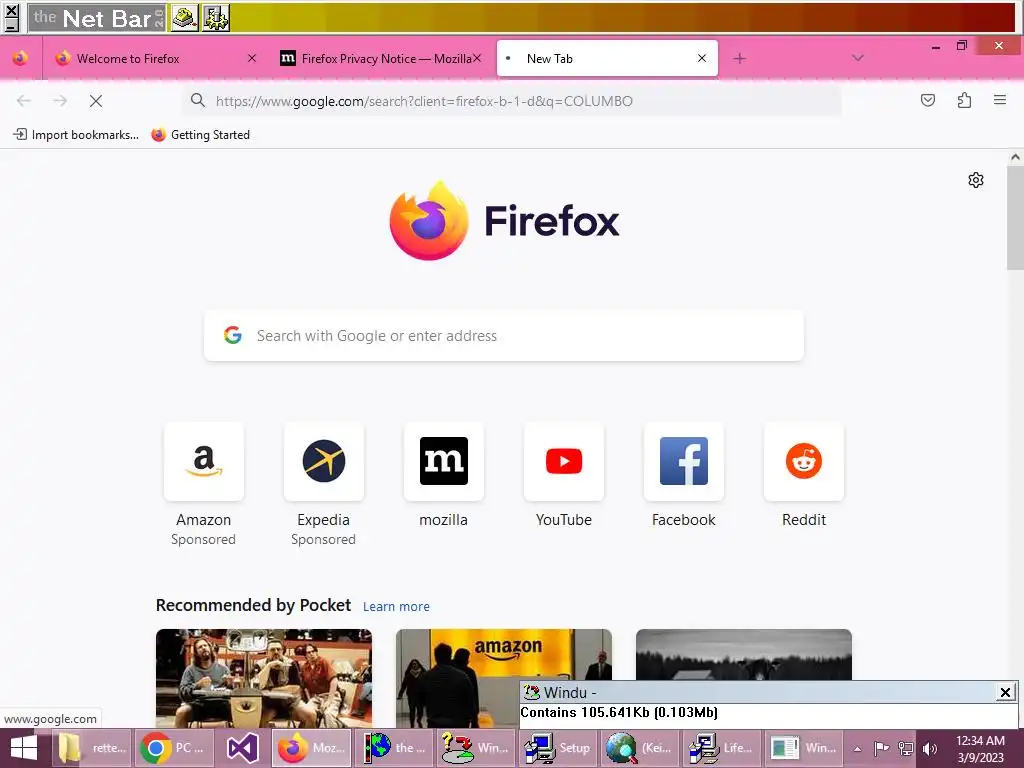1024x768 pixels.
Task: Switch to the (Kei... taskbar window
Action: (639, 748)
